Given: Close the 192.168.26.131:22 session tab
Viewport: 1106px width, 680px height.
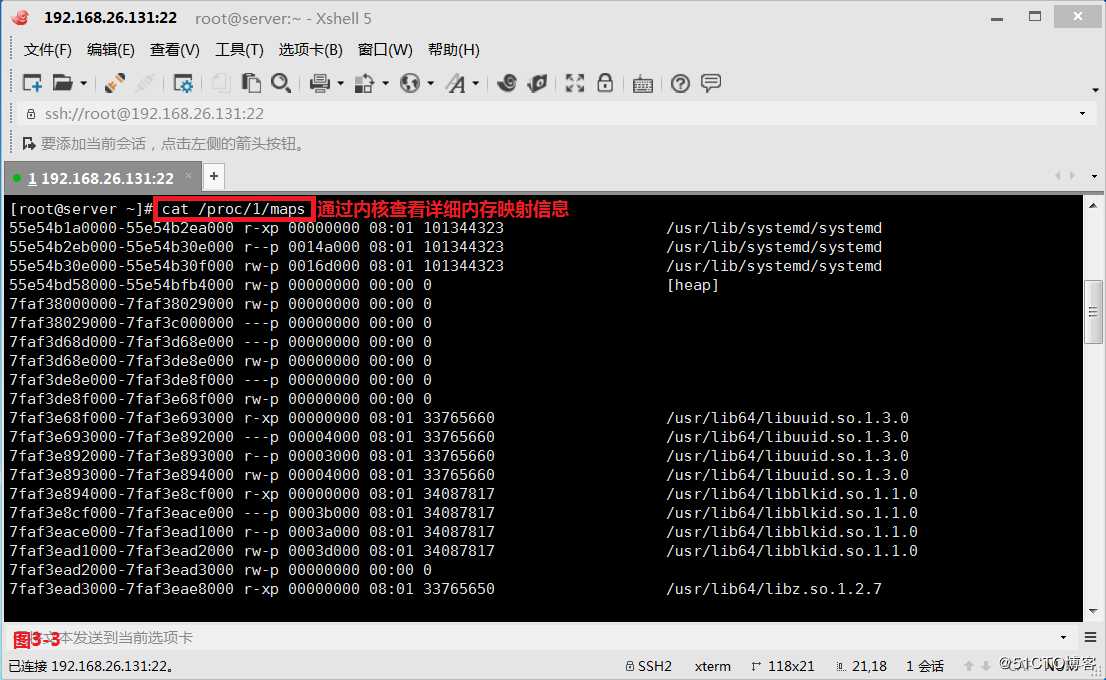Looking at the screenshot, I should pos(188,176).
